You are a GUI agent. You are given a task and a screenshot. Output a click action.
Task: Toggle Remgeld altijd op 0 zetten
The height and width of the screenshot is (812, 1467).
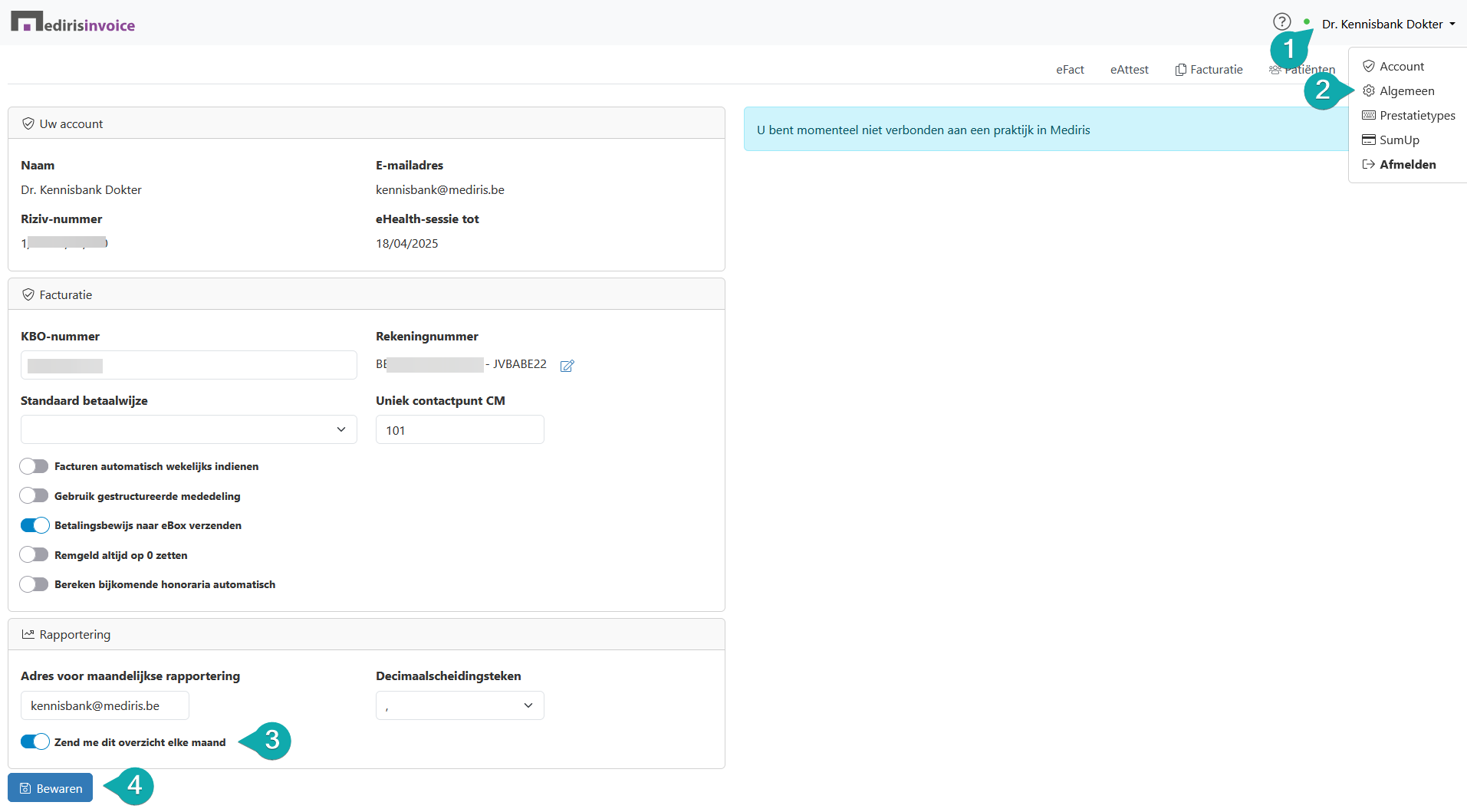(35, 555)
